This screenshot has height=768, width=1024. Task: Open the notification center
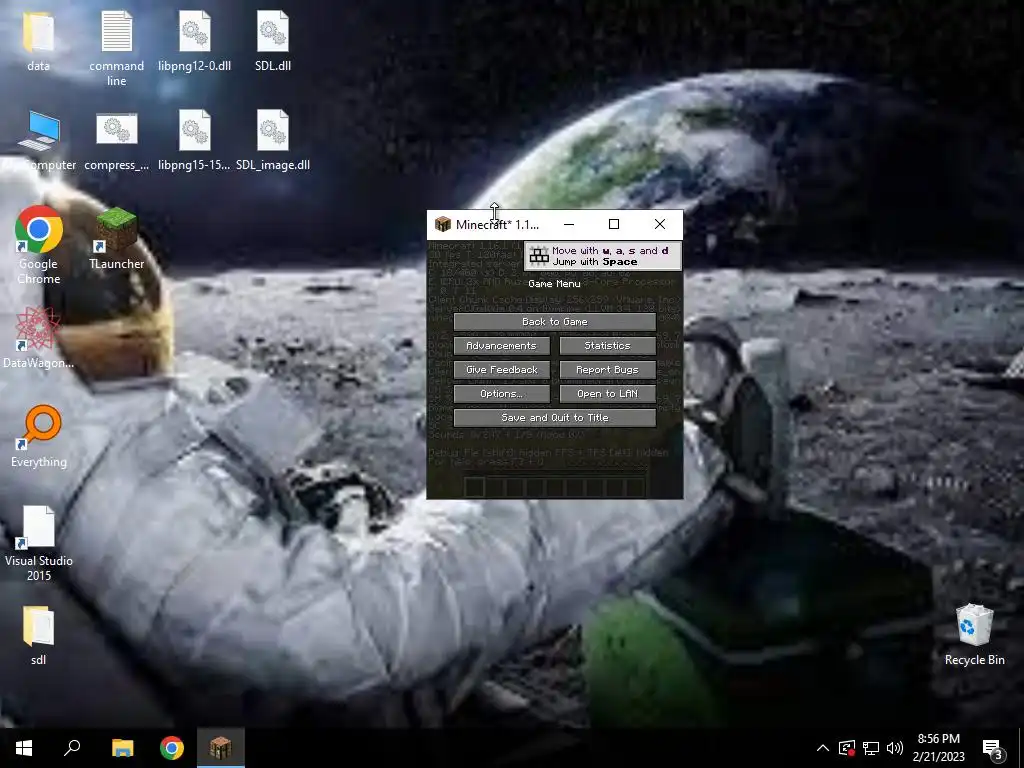tap(993, 748)
